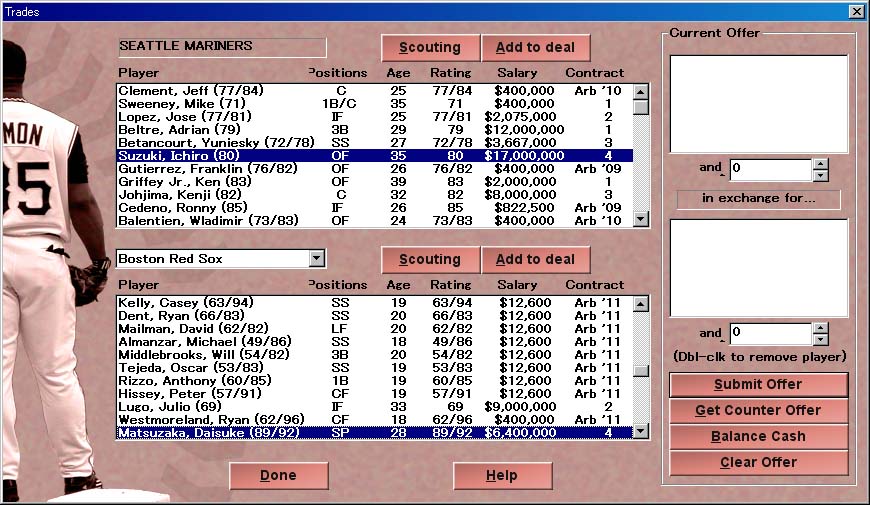Submit the trade offer
The height and width of the screenshot is (505, 870).
point(758,384)
